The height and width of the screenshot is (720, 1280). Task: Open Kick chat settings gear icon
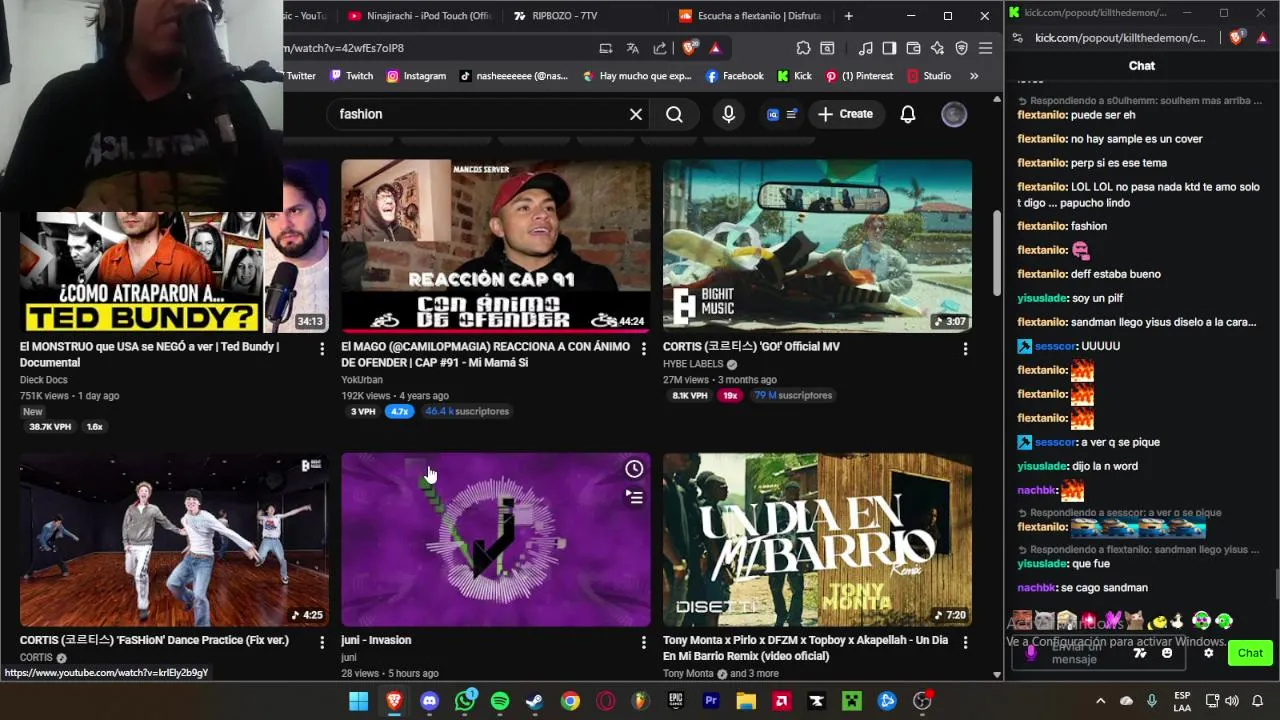1208,653
